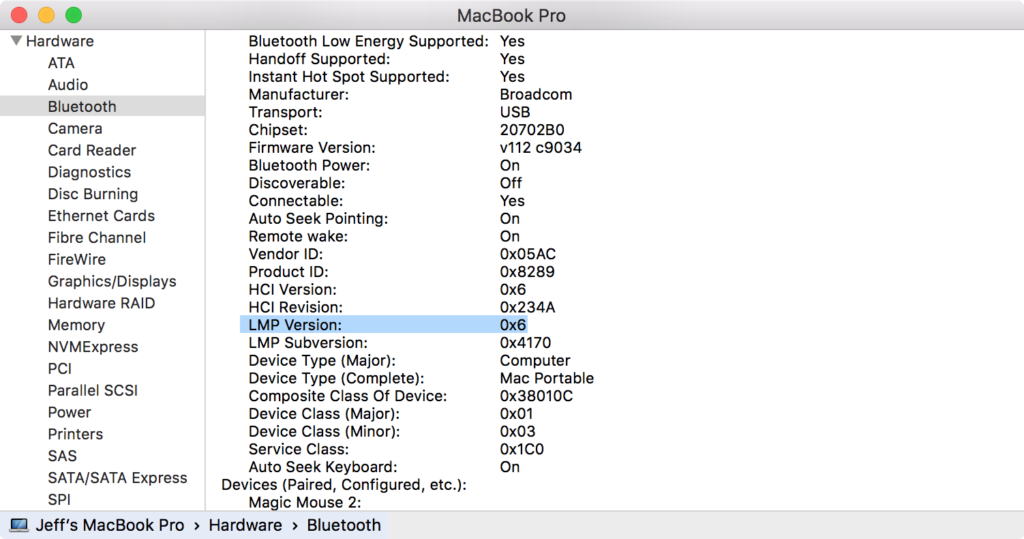Open the Card Reader section
Image resolution: width=1024 pixels, height=539 pixels.
pos(92,150)
